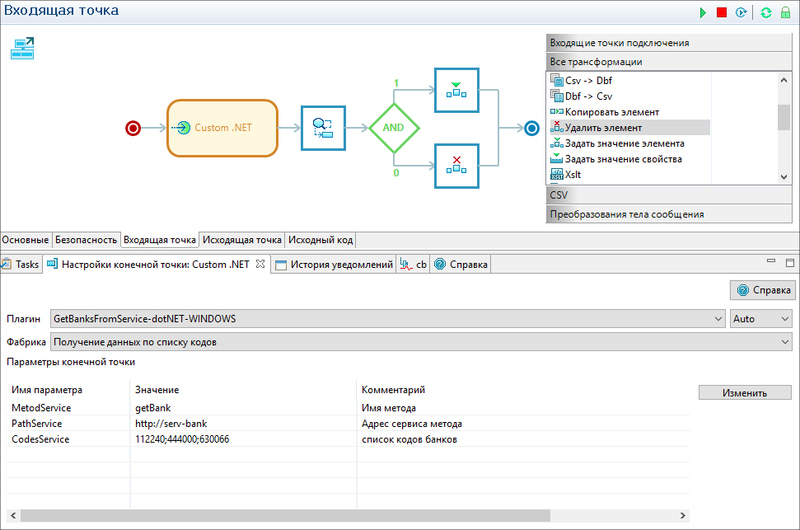
Task: Click the green Run play icon
Action: (x=703, y=12)
